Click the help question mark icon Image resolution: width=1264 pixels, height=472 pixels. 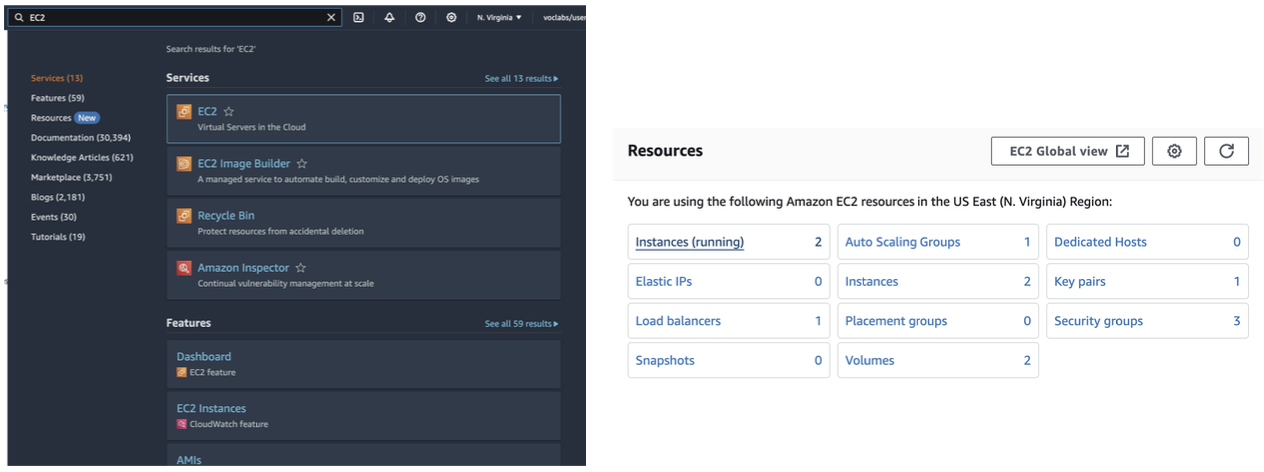pos(420,17)
